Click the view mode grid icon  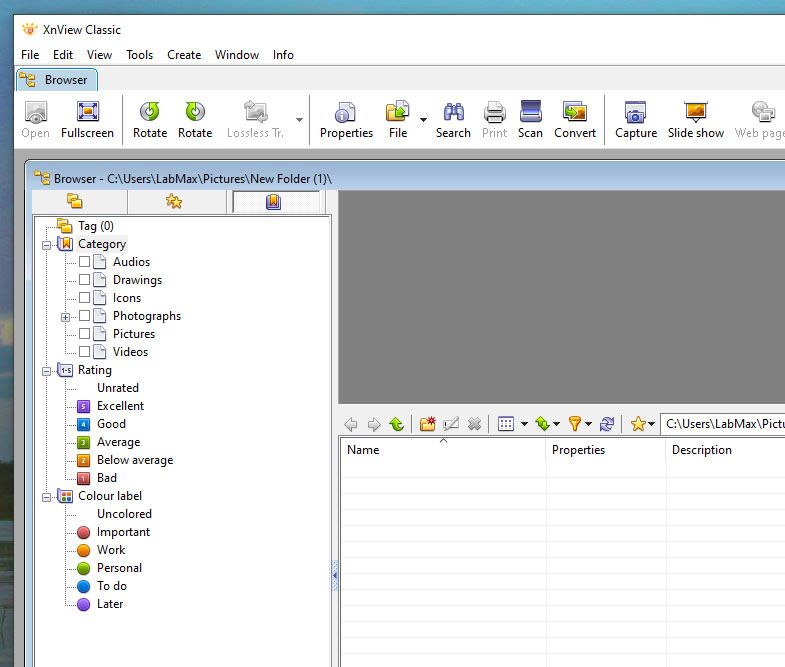506,424
